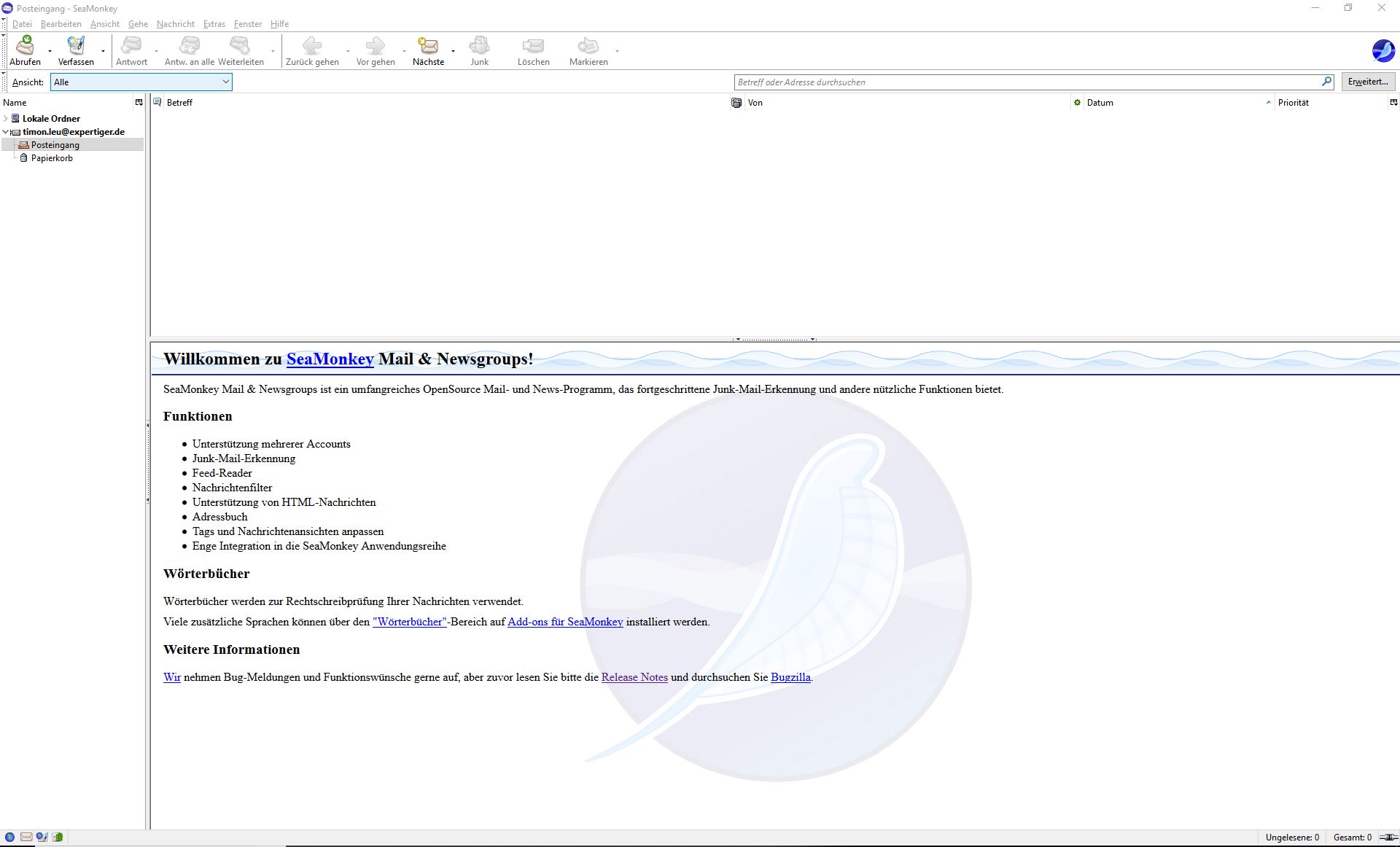
Task: Open the Ansicht Alle dropdown
Action: [x=141, y=82]
